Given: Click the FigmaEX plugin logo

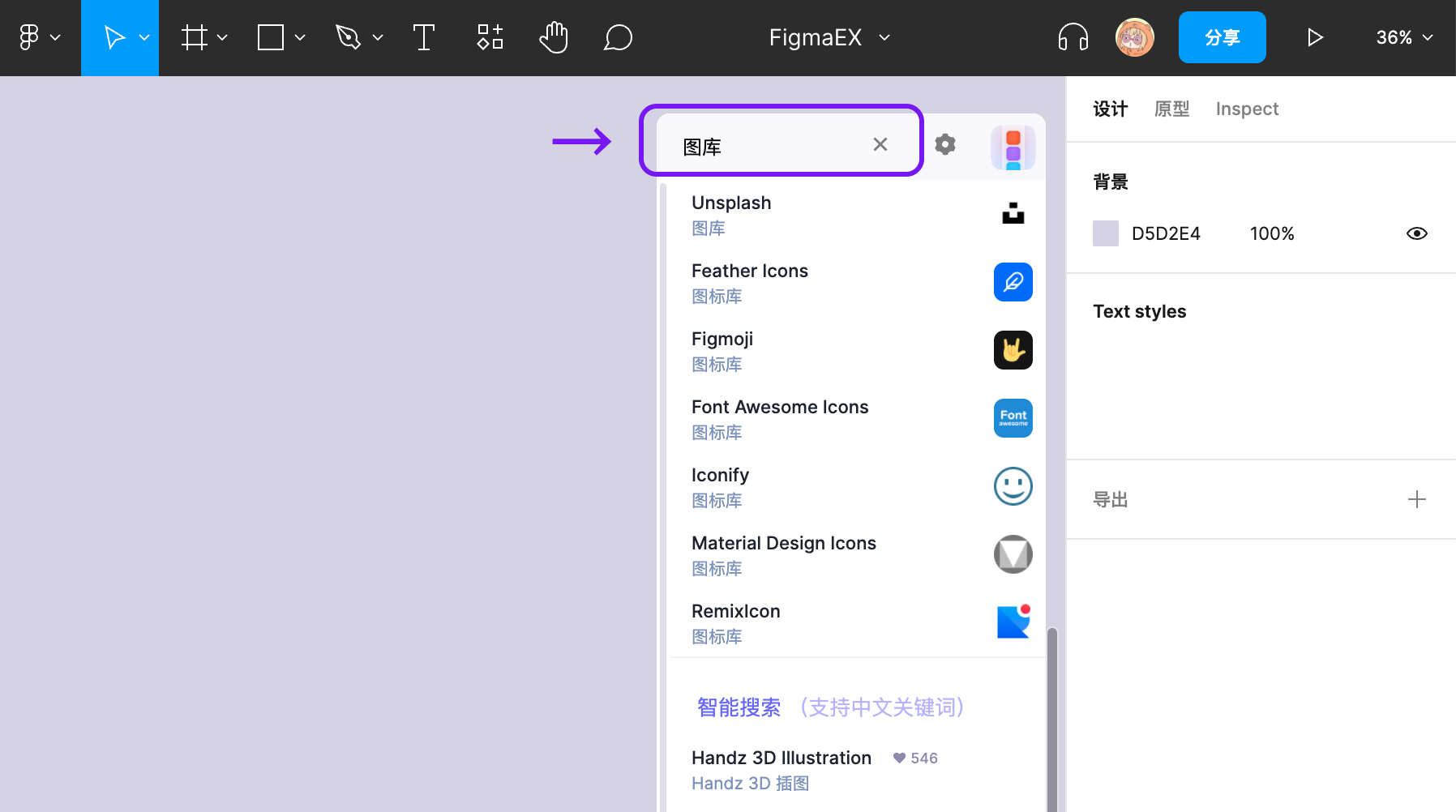Looking at the screenshot, I should [1013, 147].
